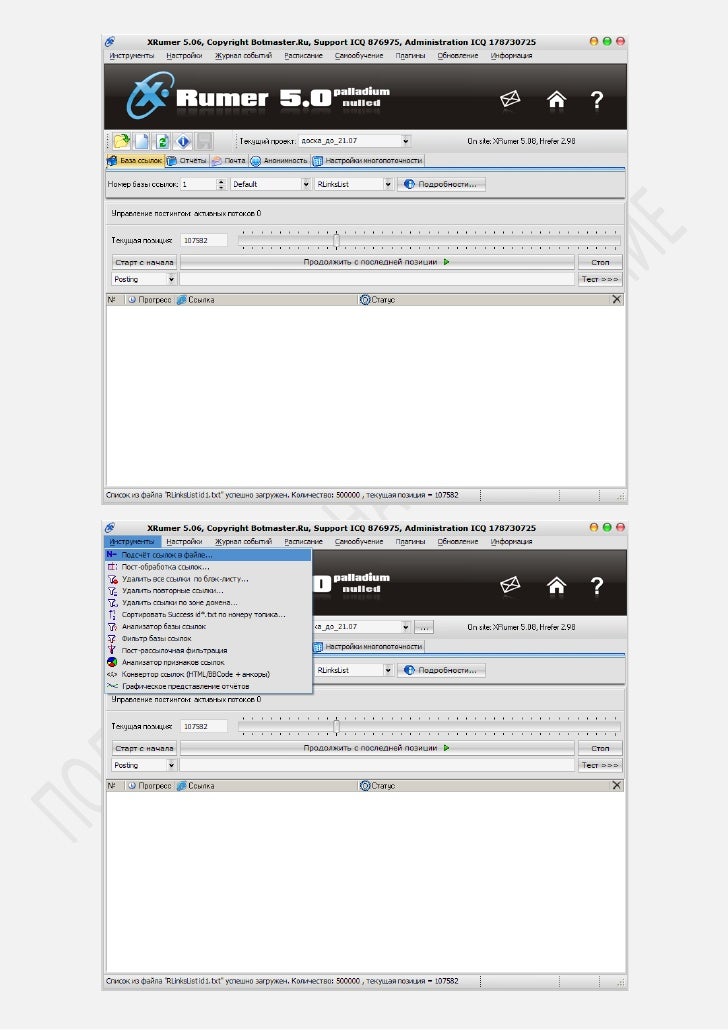Select Удалить повторные ссылки menu entry
The height and width of the screenshot is (1030, 728).
(208, 591)
